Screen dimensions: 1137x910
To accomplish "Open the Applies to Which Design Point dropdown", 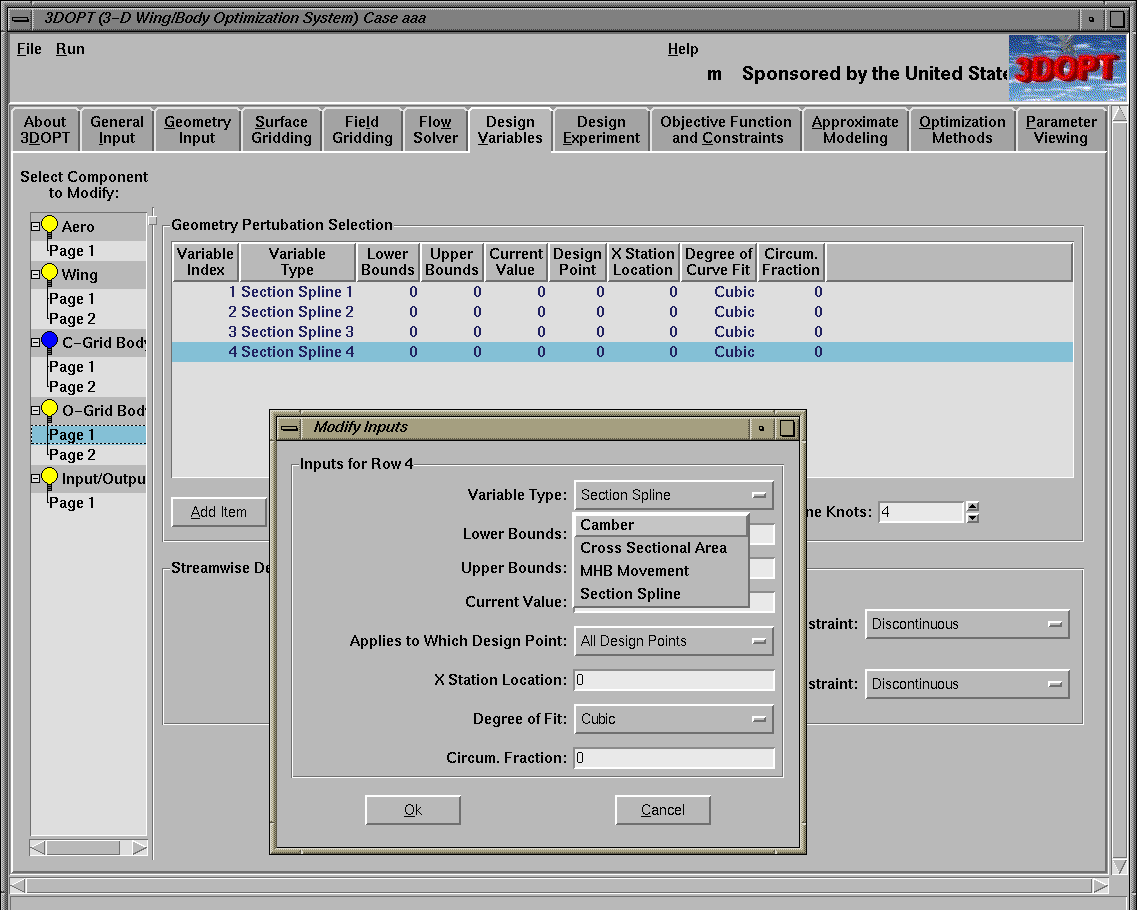I will pyautogui.click(x=674, y=641).
